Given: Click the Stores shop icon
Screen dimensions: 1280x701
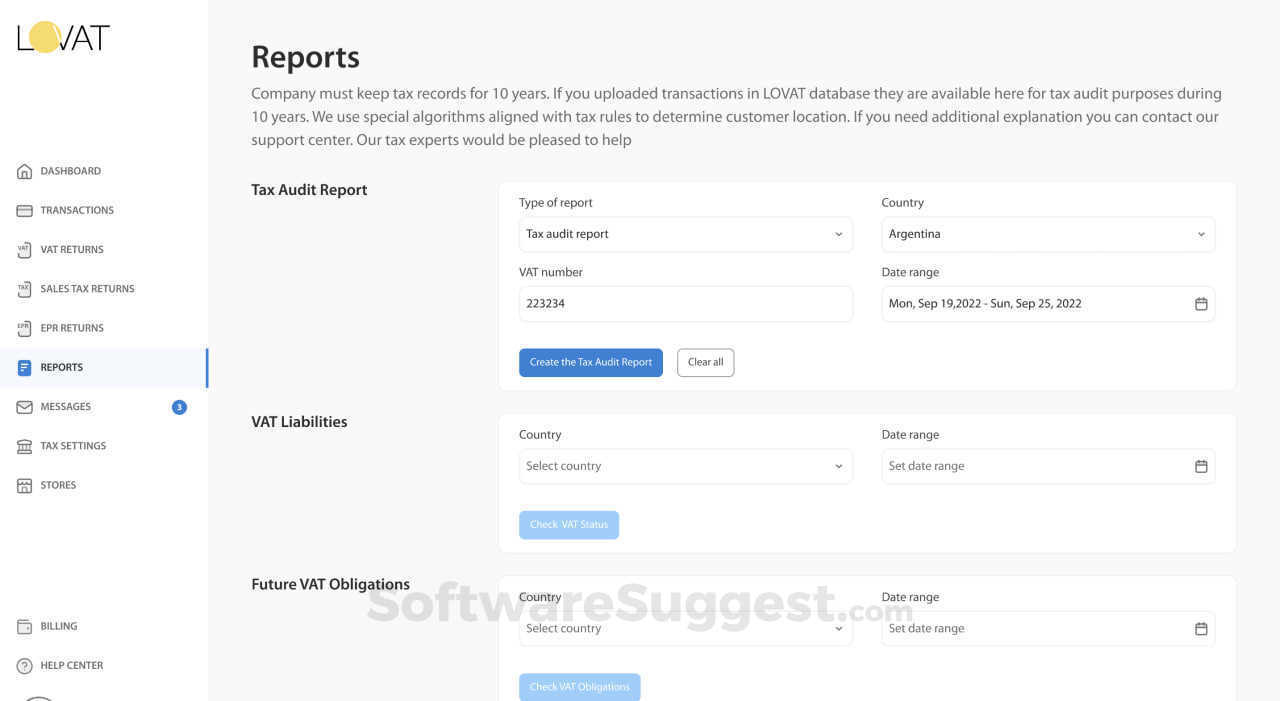Looking at the screenshot, I should pyautogui.click(x=25, y=486).
